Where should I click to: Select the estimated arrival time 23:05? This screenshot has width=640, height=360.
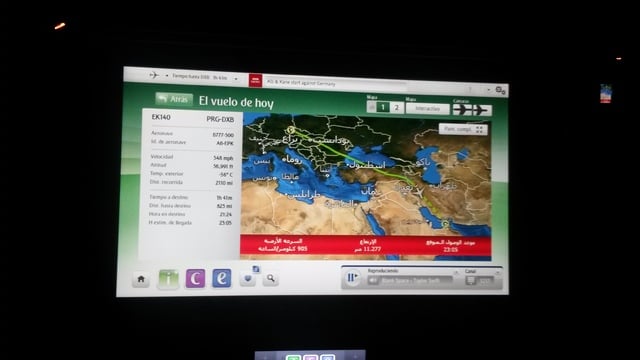[x=225, y=223]
